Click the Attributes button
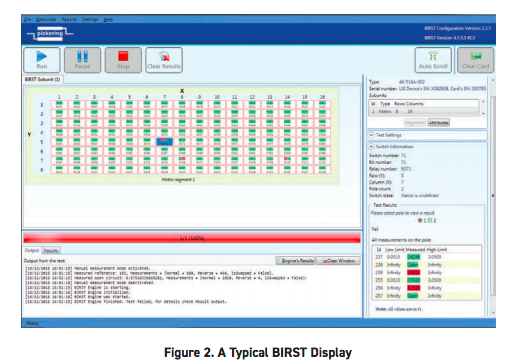Viewport: 517px width, 364px height. click(438, 123)
